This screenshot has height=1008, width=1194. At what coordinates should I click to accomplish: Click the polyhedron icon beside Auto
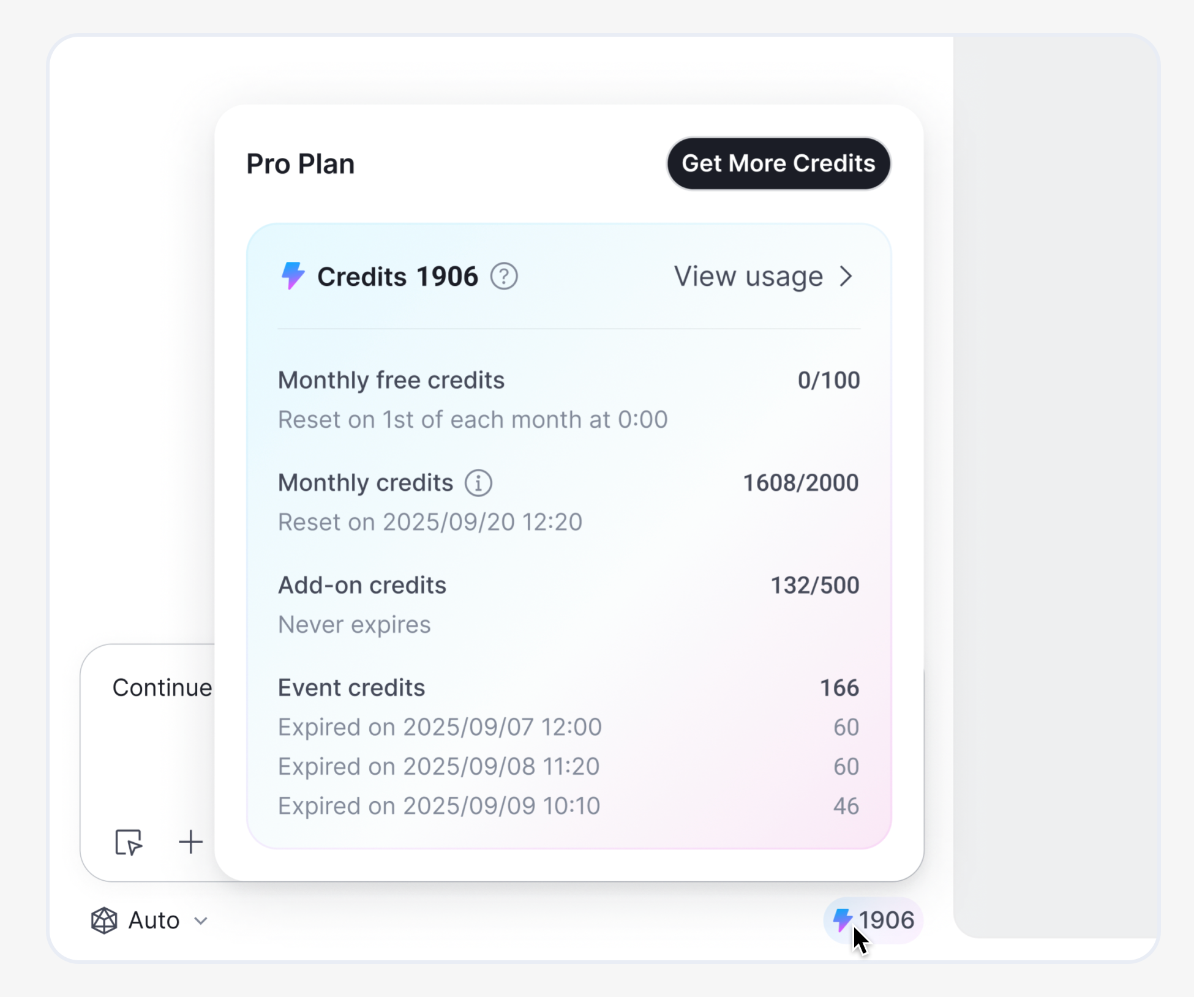click(x=104, y=920)
